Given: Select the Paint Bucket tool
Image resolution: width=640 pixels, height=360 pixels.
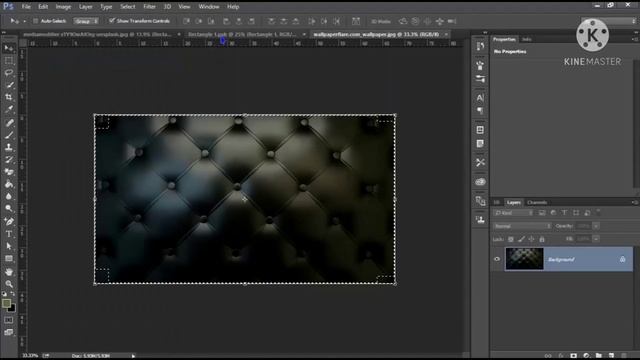Looking at the screenshot, I should (9, 184).
